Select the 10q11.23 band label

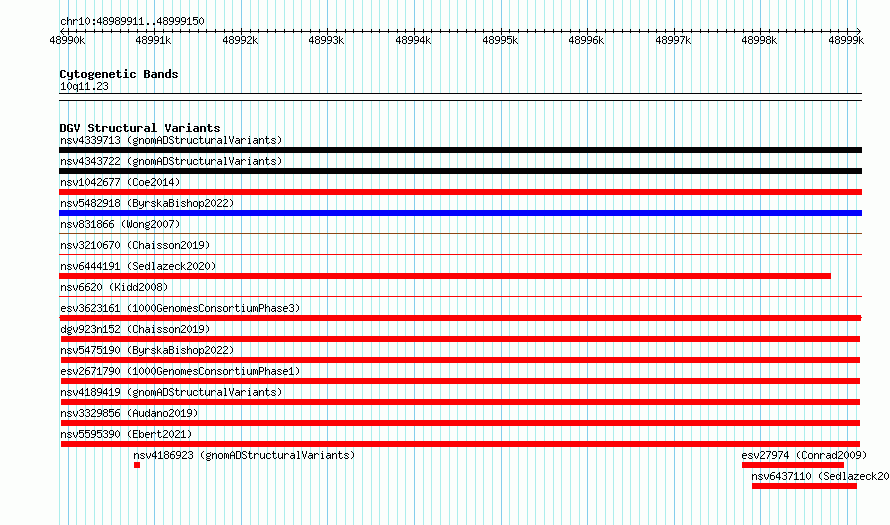[84, 86]
